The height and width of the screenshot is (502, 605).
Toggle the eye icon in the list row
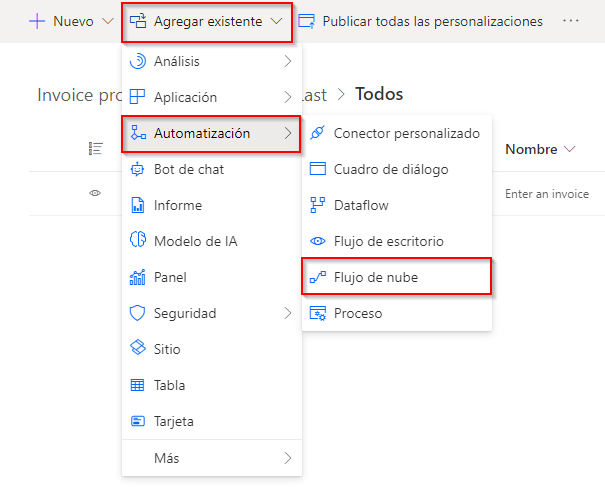tap(95, 193)
